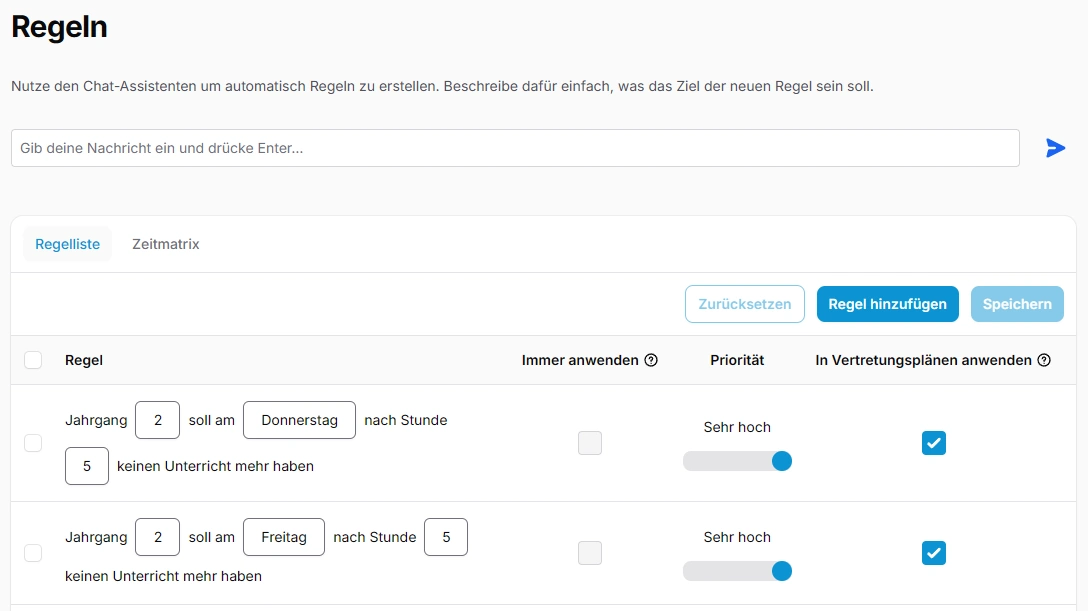
Task: Switch to the Zeitmatrix tab
Action: 166,244
